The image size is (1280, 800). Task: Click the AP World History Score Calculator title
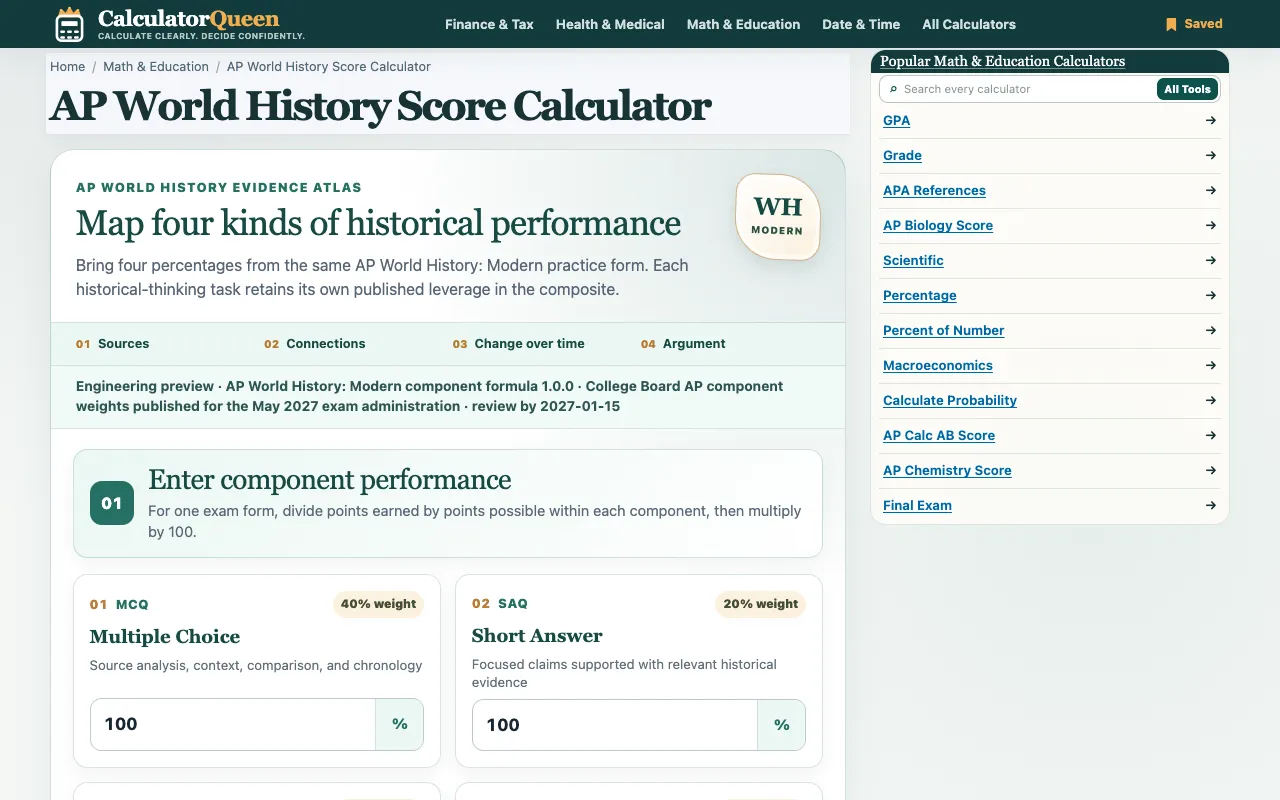click(x=380, y=106)
